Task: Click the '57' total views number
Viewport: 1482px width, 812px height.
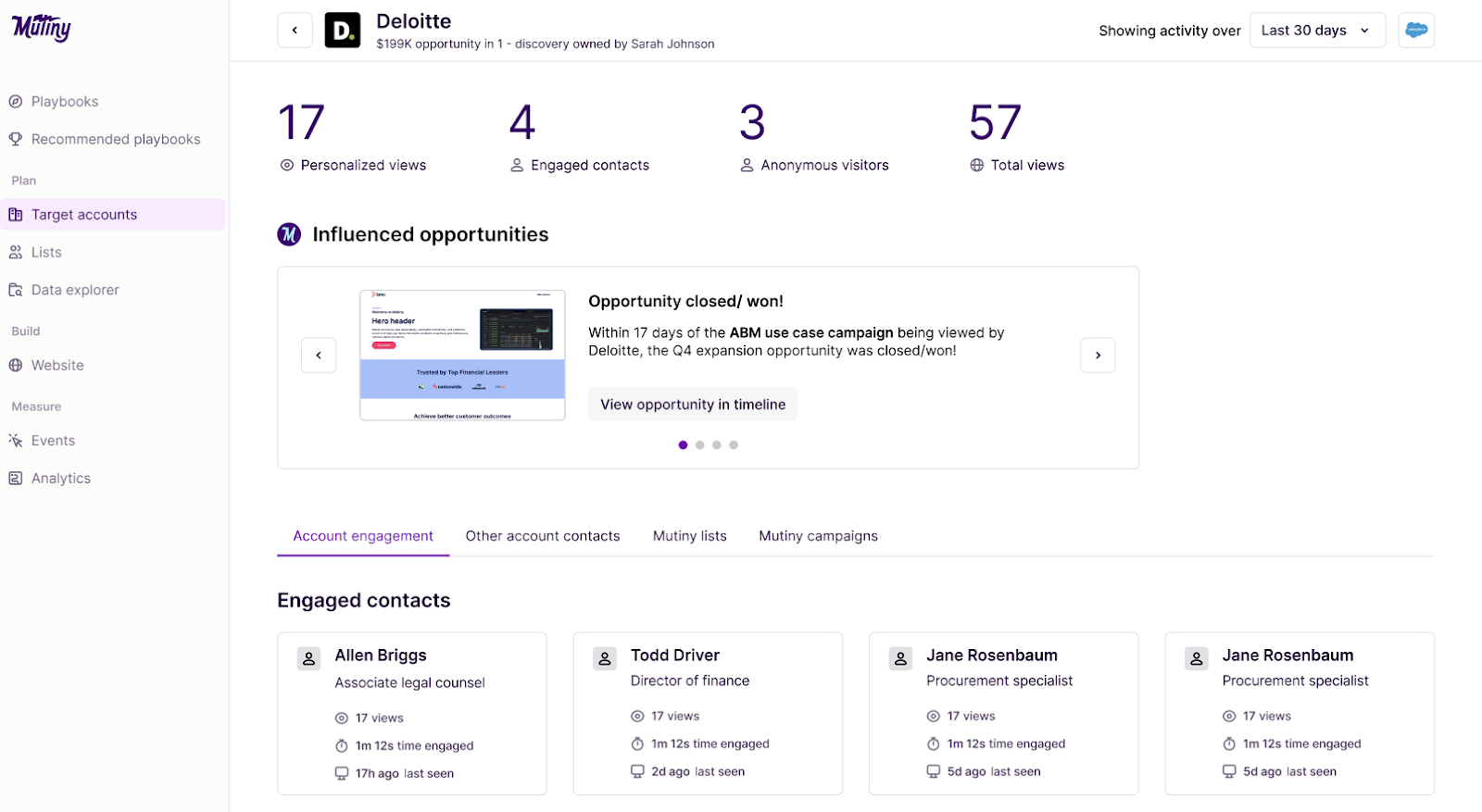Action: coord(996,122)
